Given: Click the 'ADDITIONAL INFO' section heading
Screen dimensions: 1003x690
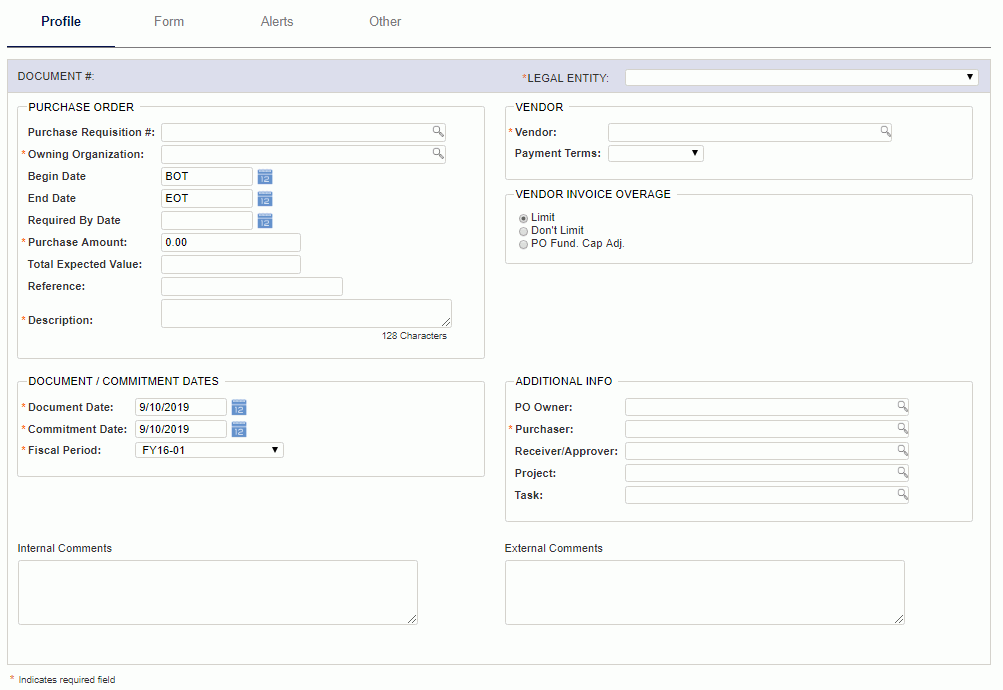Looking at the screenshot, I should (564, 381).
